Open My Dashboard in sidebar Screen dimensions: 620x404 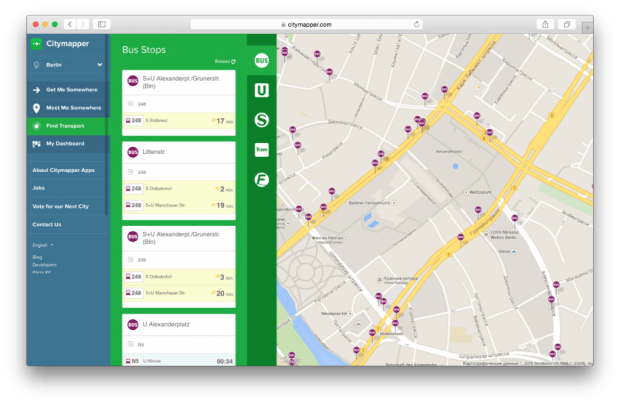(65, 144)
